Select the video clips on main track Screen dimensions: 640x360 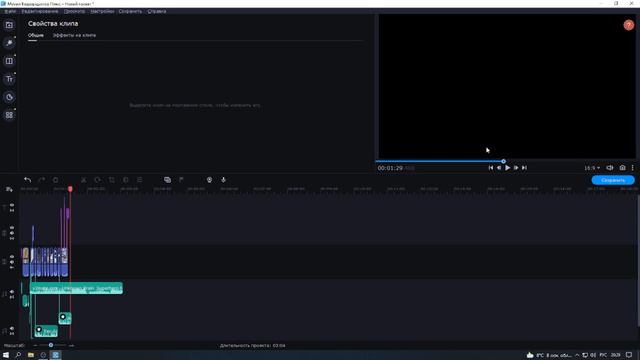pos(45,262)
